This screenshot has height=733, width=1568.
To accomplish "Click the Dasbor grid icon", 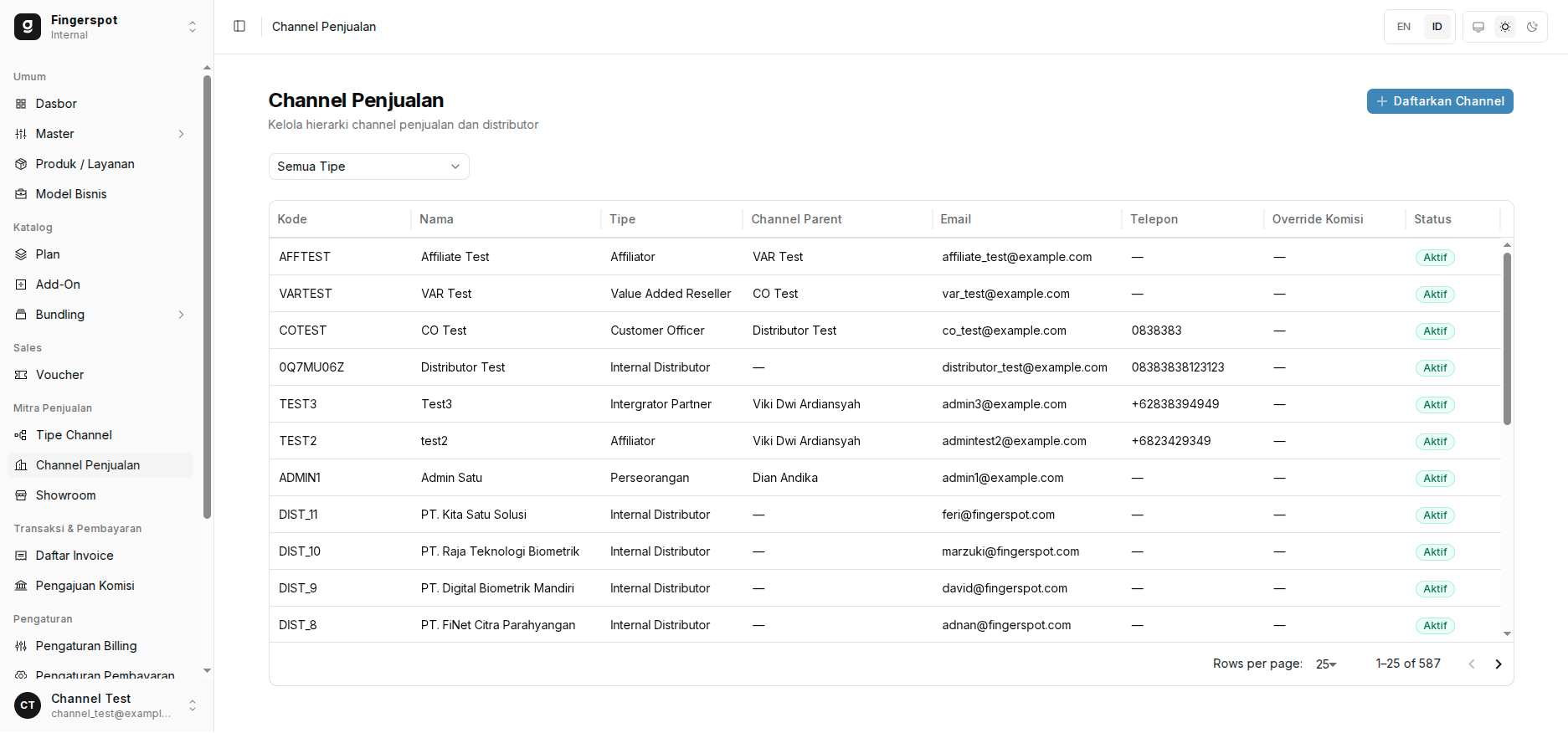I will click(x=21, y=104).
